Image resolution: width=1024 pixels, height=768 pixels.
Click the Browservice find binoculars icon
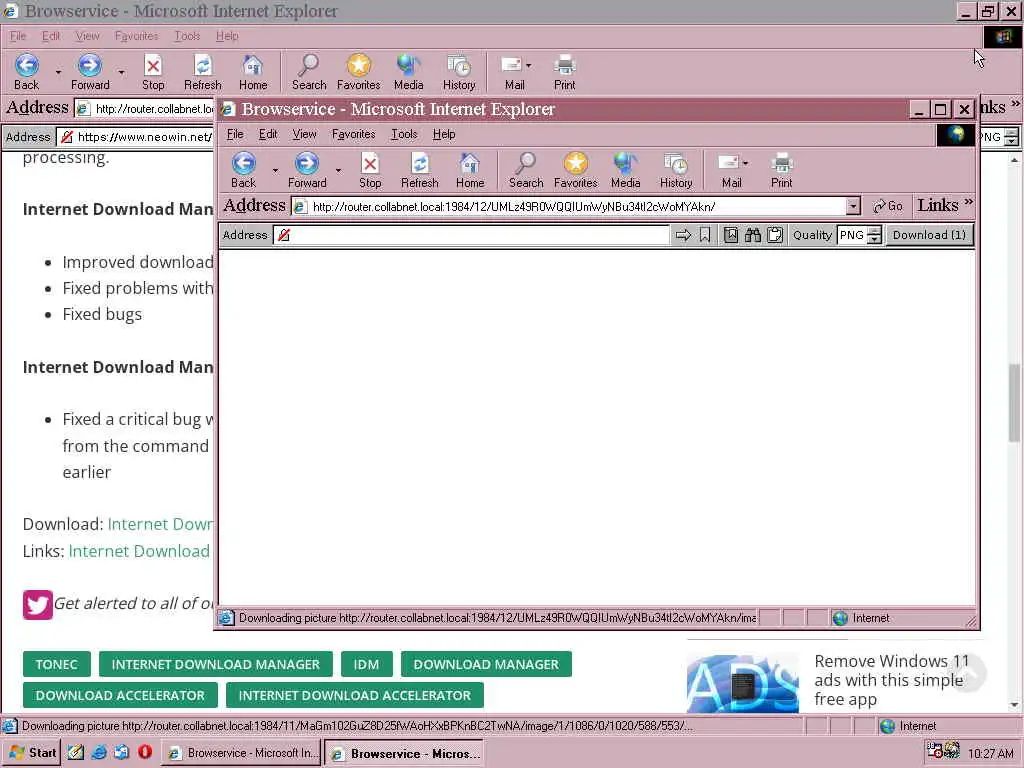753,235
